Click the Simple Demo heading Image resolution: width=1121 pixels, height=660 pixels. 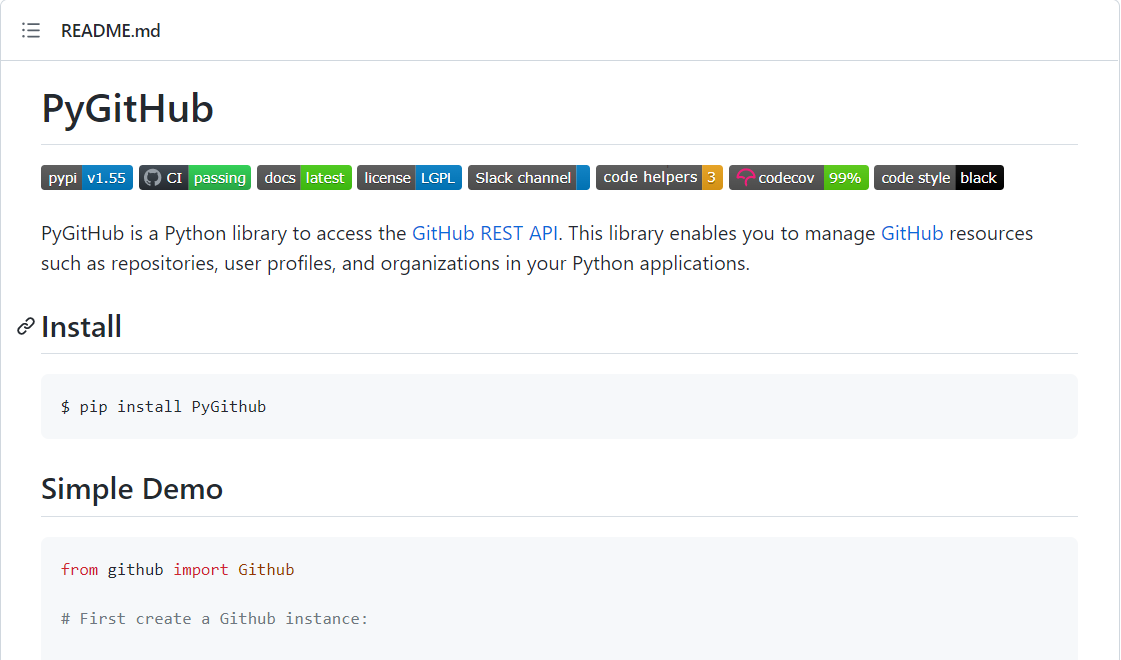[132, 489]
